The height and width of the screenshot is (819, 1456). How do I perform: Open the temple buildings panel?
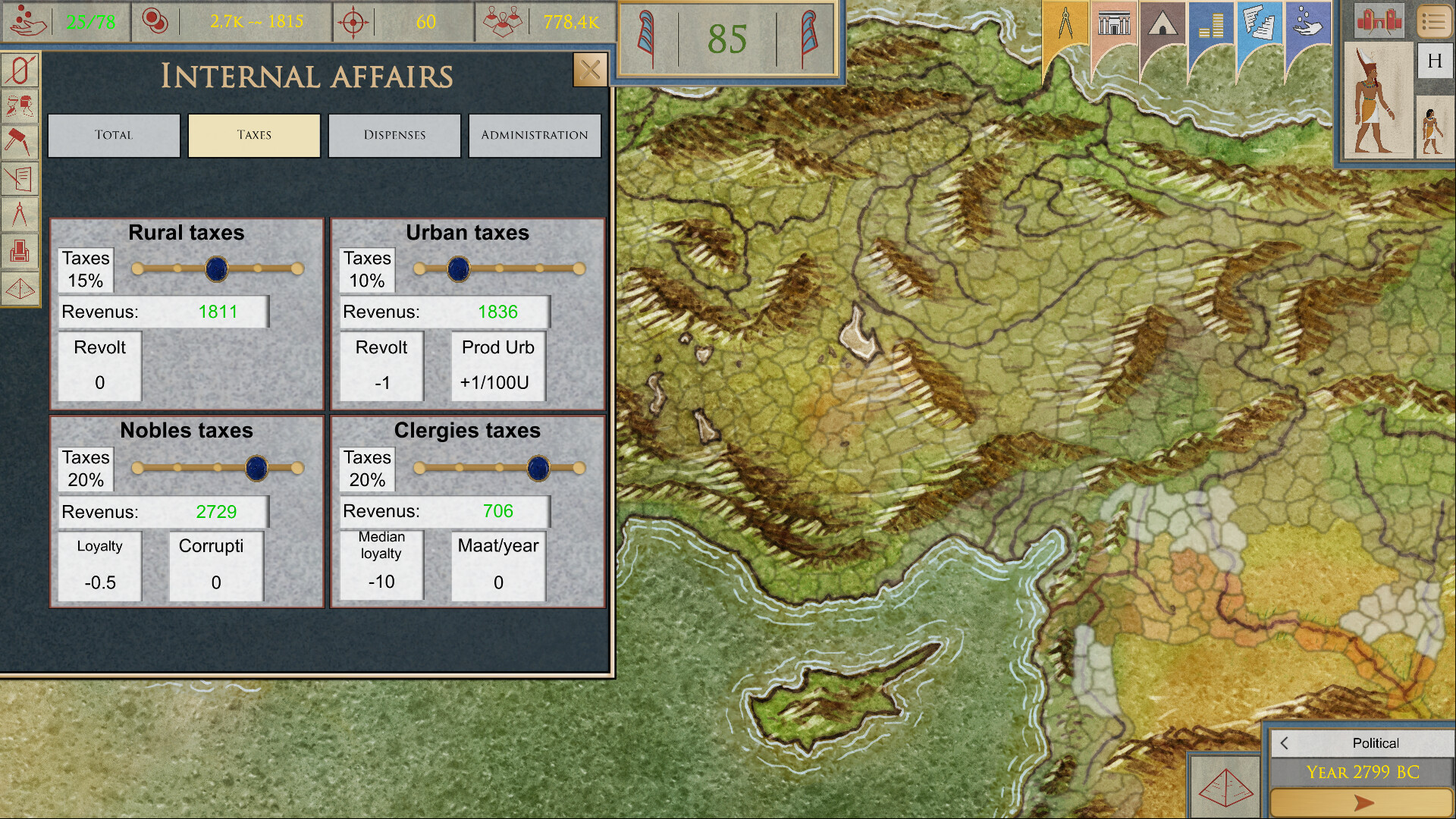pos(1115,23)
